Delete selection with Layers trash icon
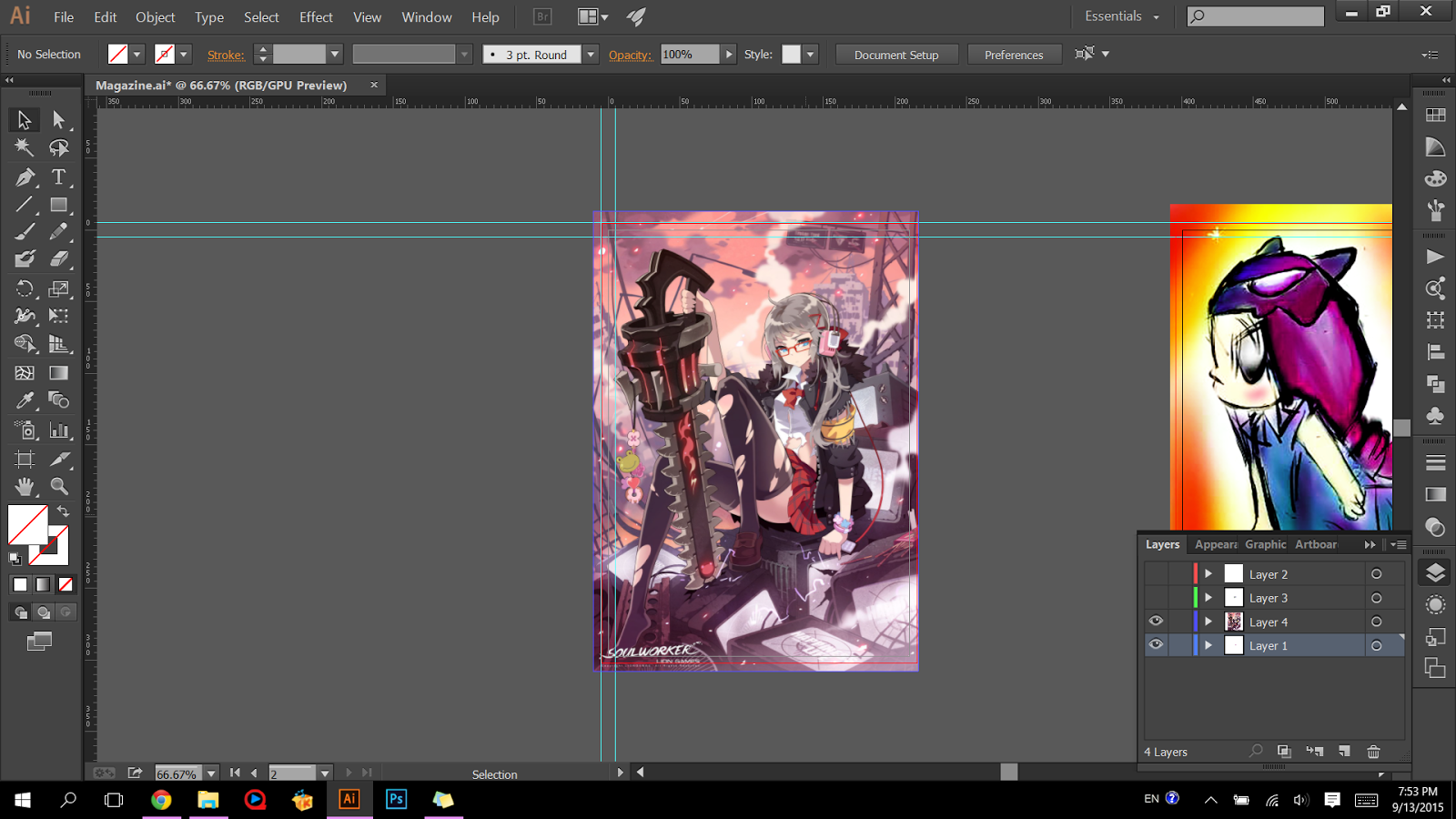The width and height of the screenshot is (1456, 819). pos(1373,752)
